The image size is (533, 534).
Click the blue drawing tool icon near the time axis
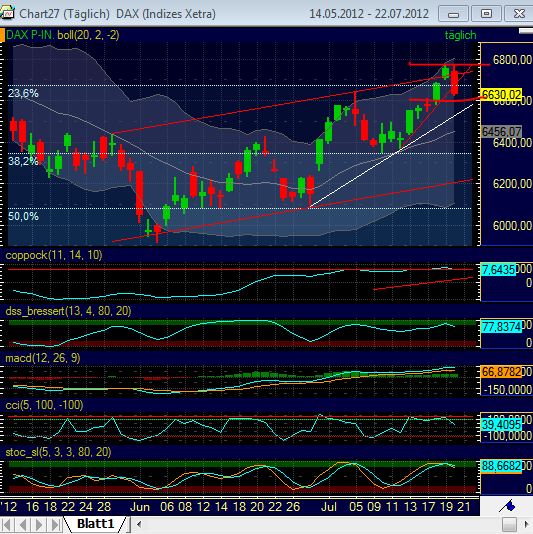(x=507, y=506)
